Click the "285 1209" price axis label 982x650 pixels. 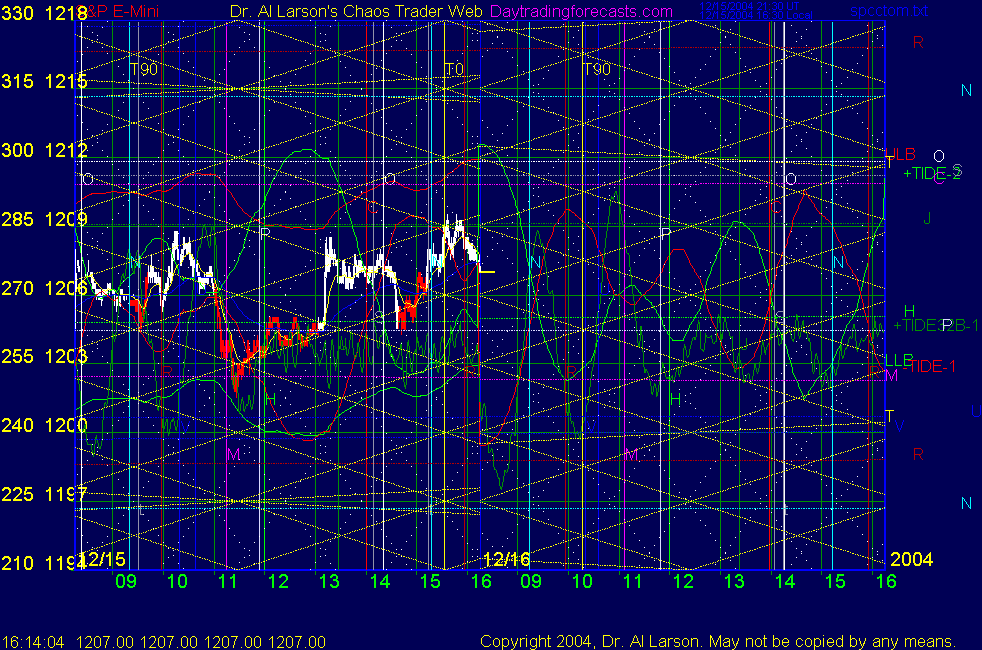click(x=44, y=219)
